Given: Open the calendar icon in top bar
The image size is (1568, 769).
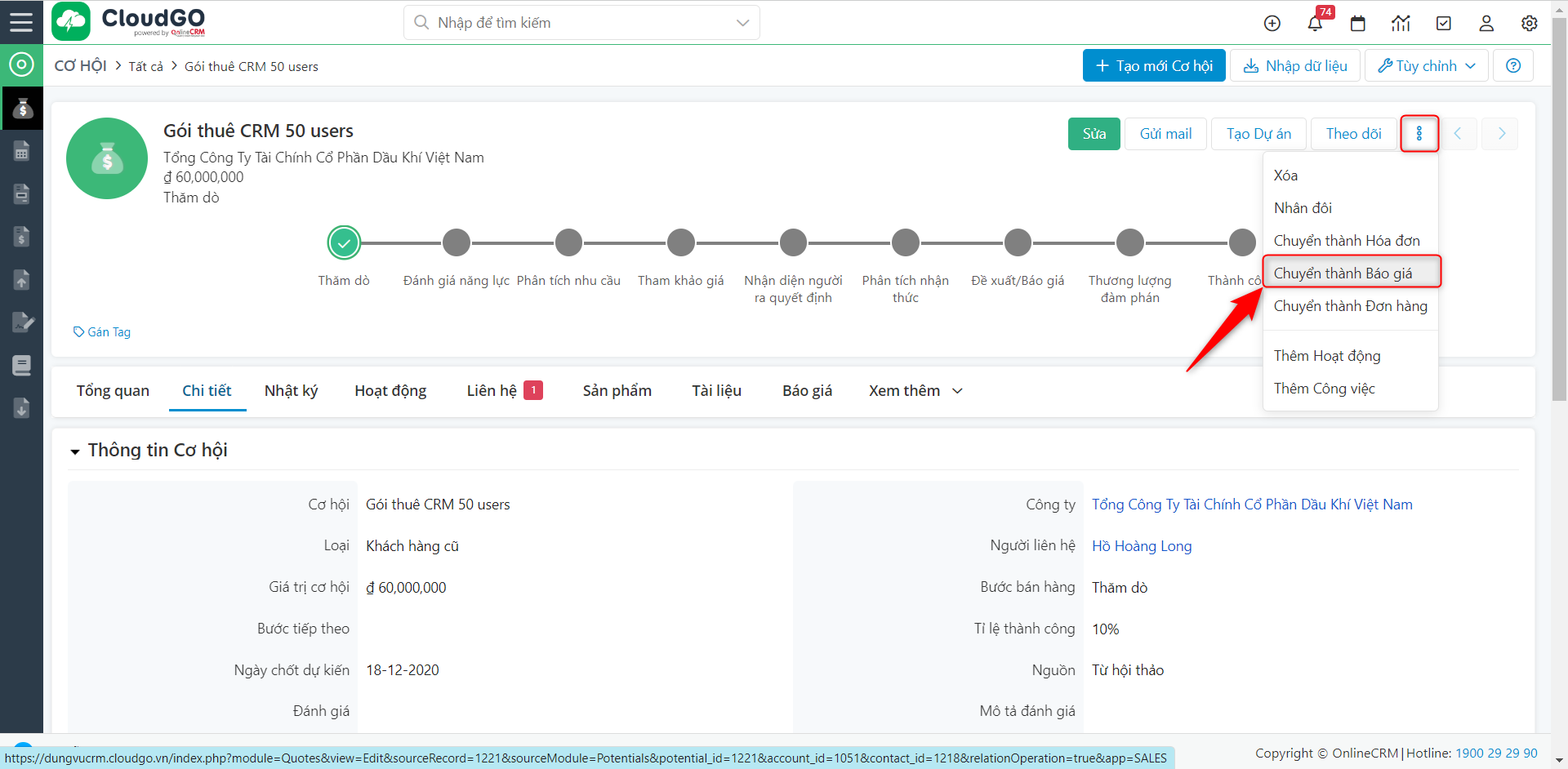Looking at the screenshot, I should click(1358, 23).
